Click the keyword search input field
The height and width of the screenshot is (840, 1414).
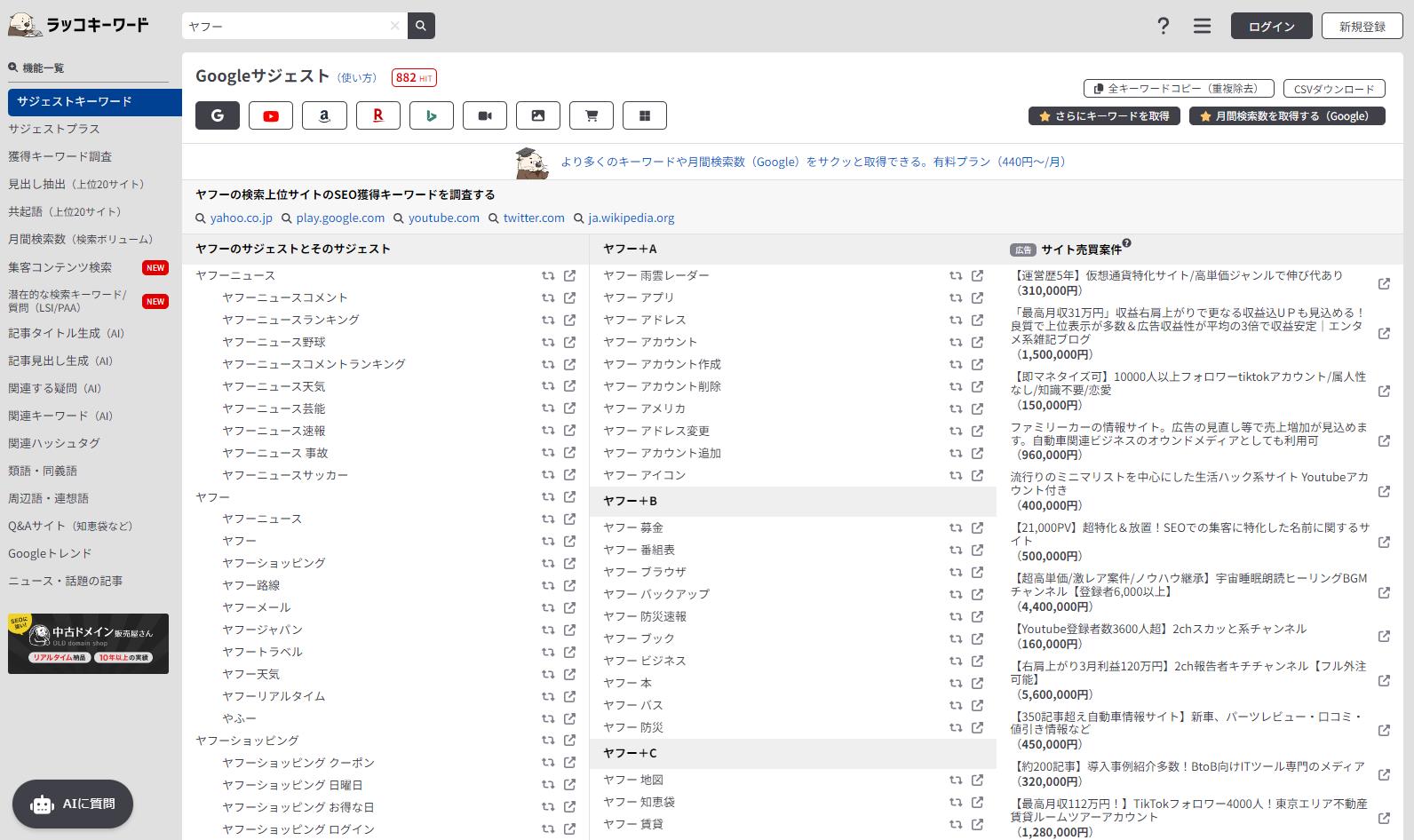click(x=287, y=26)
